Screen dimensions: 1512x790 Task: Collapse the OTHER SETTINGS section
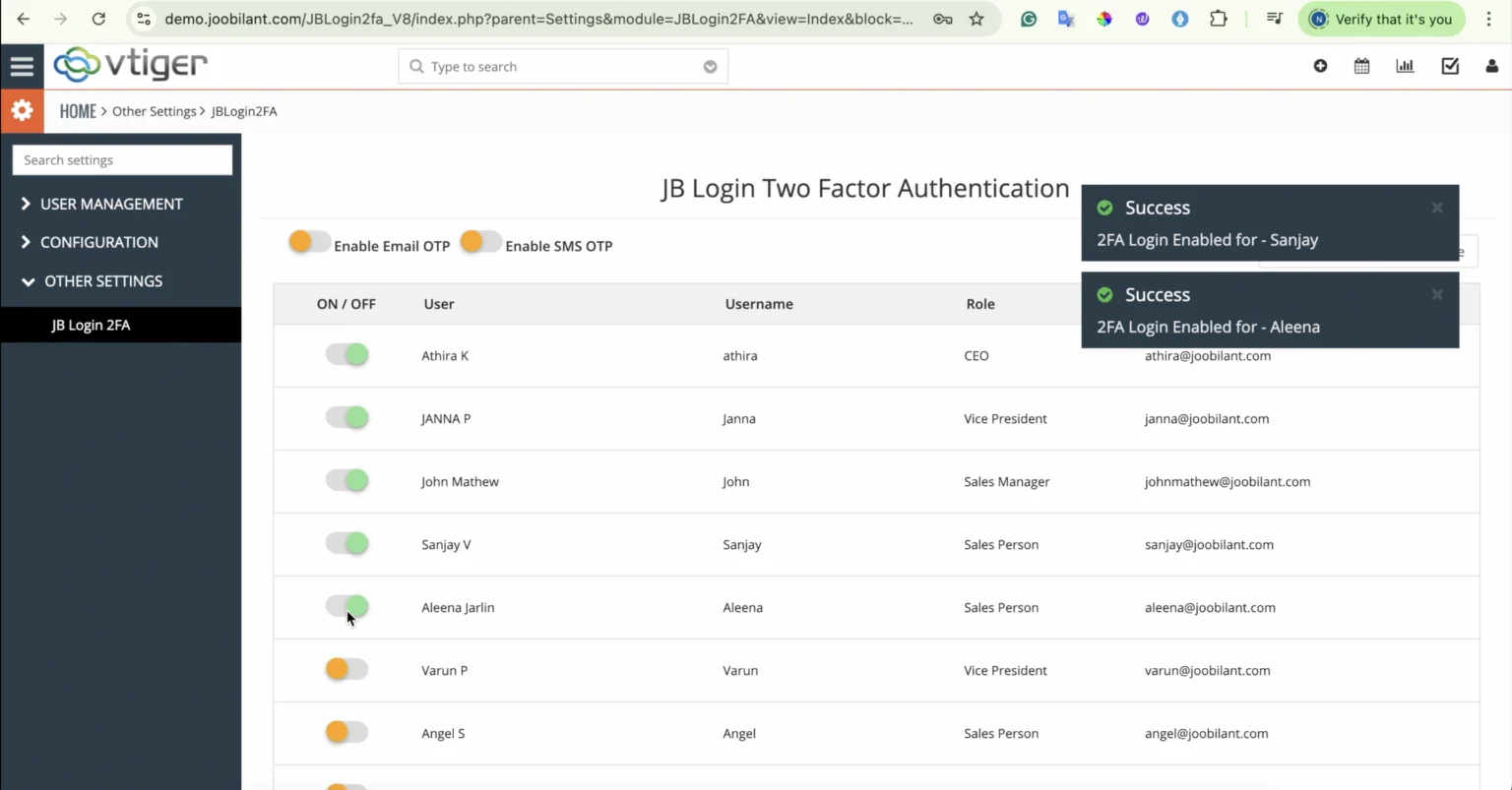tap(102, 280)
